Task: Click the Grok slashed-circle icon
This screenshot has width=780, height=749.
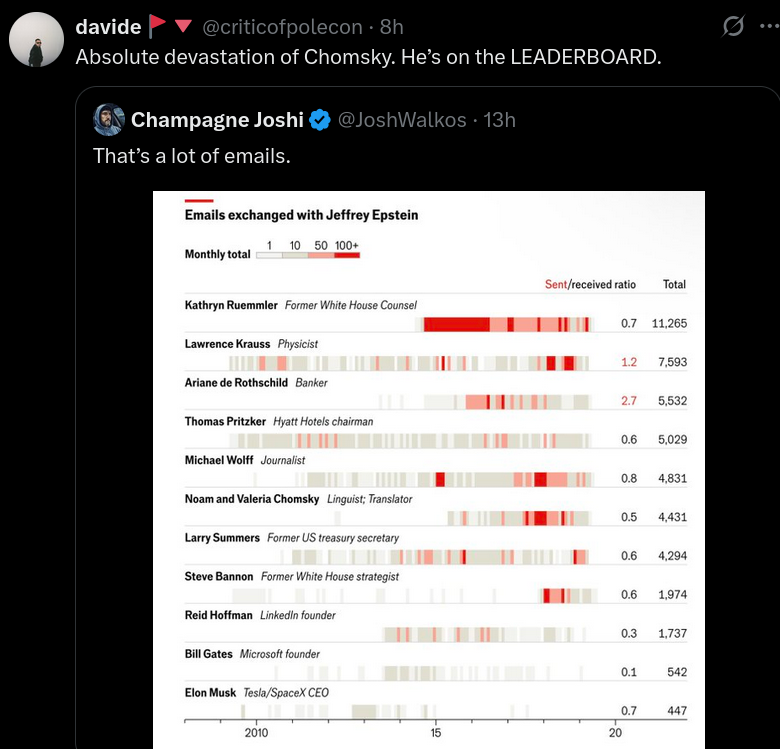Action: tap(733, 27)
